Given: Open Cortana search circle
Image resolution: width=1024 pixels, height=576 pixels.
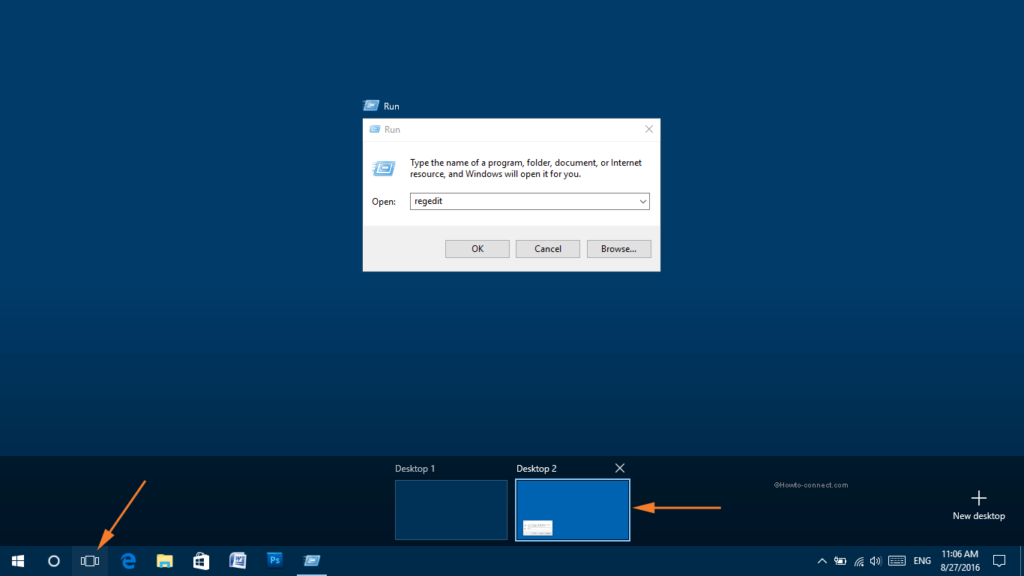Looking at the screenshot, I should pyautogui.click(x=54, y=561).
